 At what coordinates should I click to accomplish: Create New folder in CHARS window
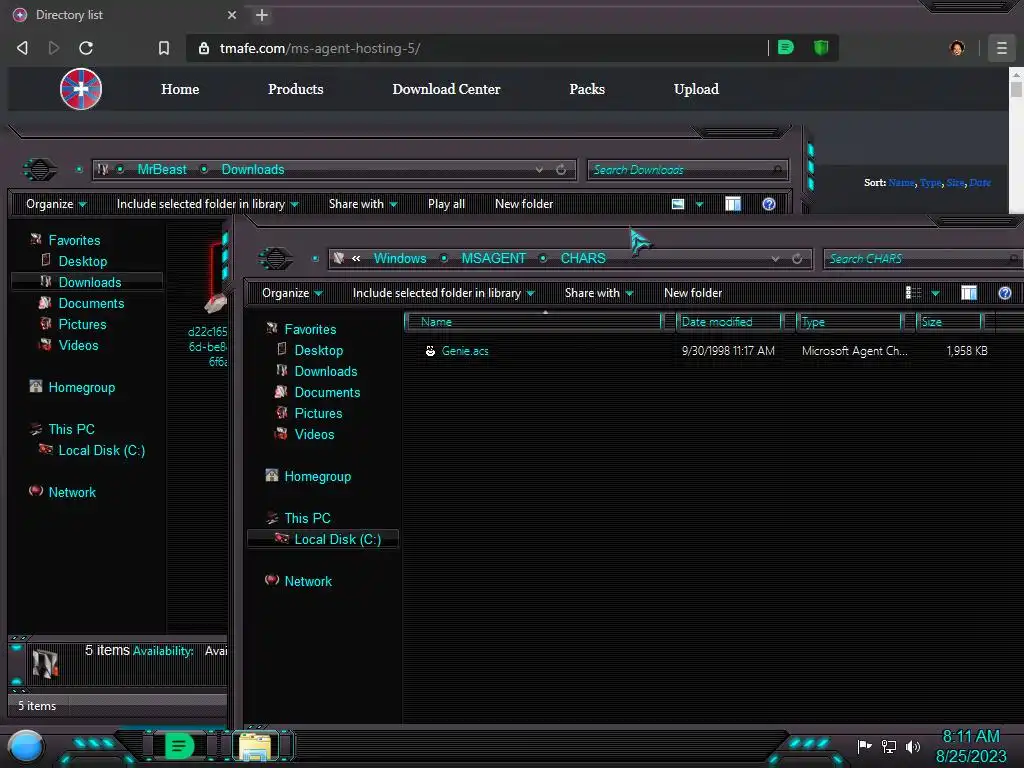coord(693,293)
